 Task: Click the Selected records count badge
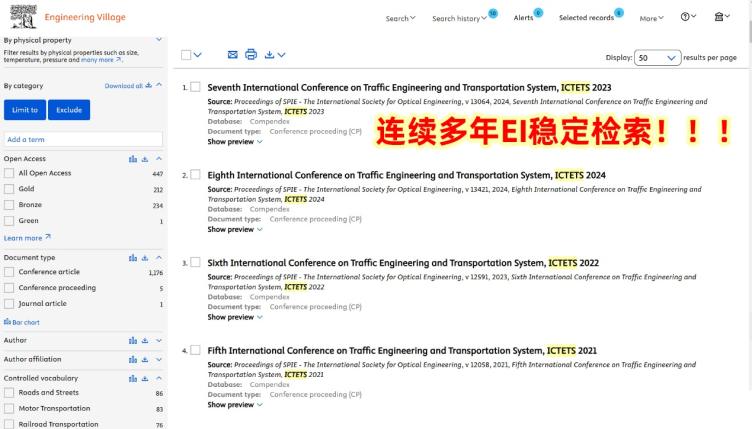point(619,13)
